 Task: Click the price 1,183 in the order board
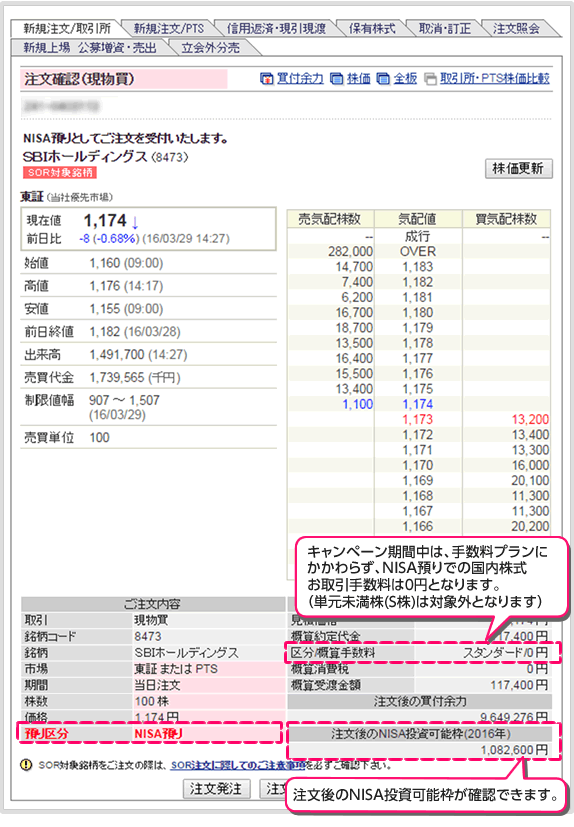[417, 267]
